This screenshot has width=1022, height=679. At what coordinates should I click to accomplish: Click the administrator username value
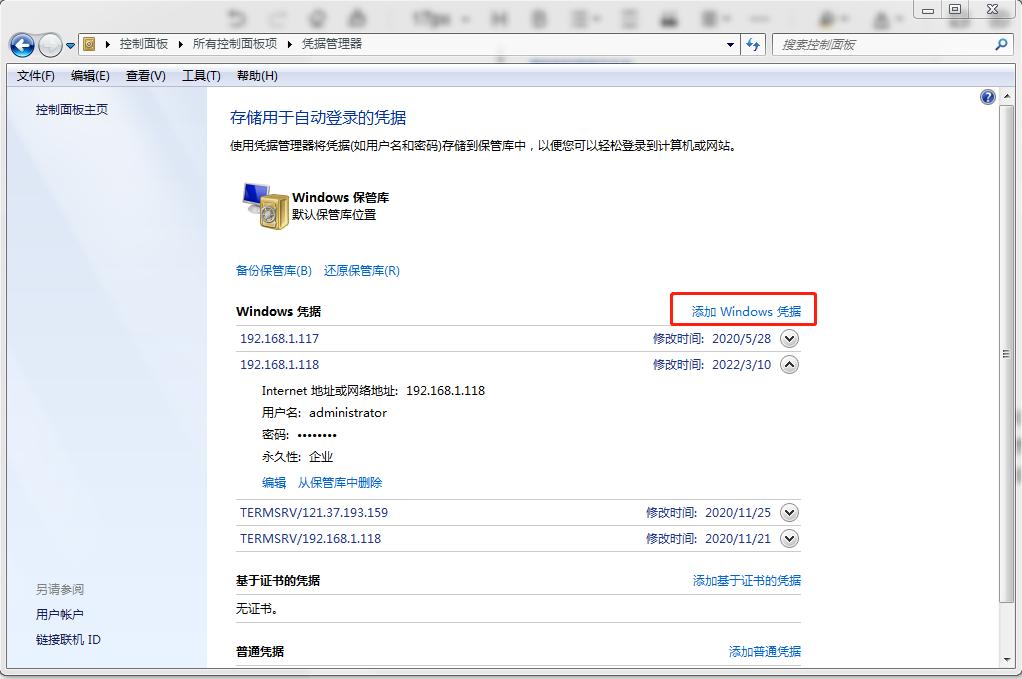coord(348,412)
